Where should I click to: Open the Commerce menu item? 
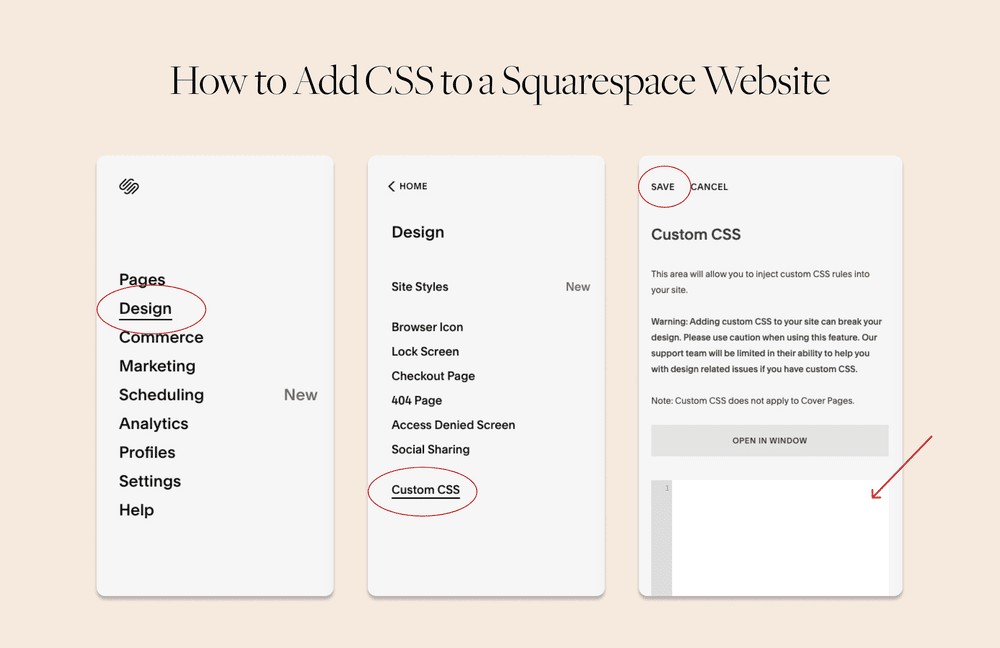pyautogui.click(x=160, y=337)
